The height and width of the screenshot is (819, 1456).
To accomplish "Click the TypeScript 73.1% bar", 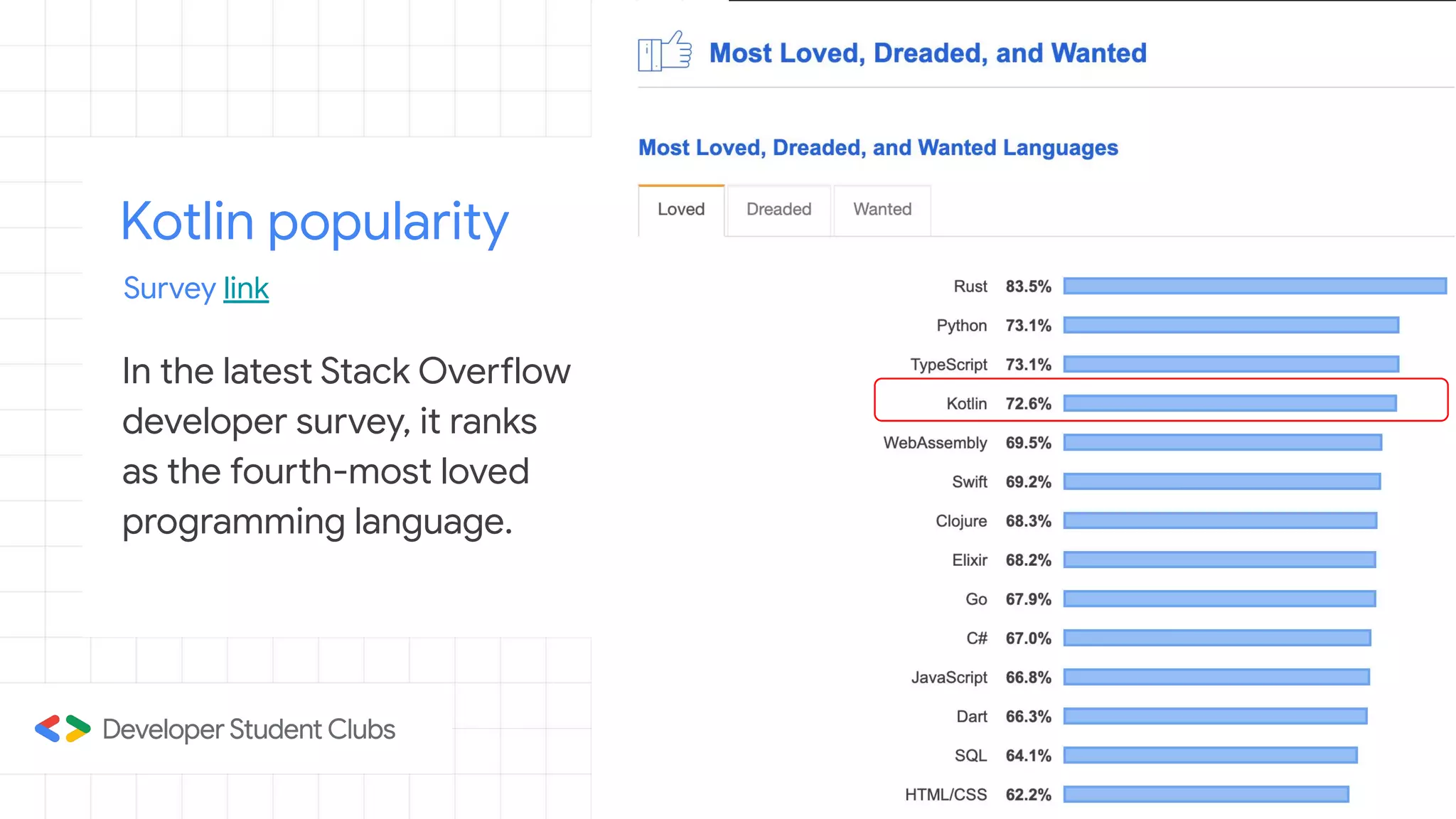I will click(1231, 364).
